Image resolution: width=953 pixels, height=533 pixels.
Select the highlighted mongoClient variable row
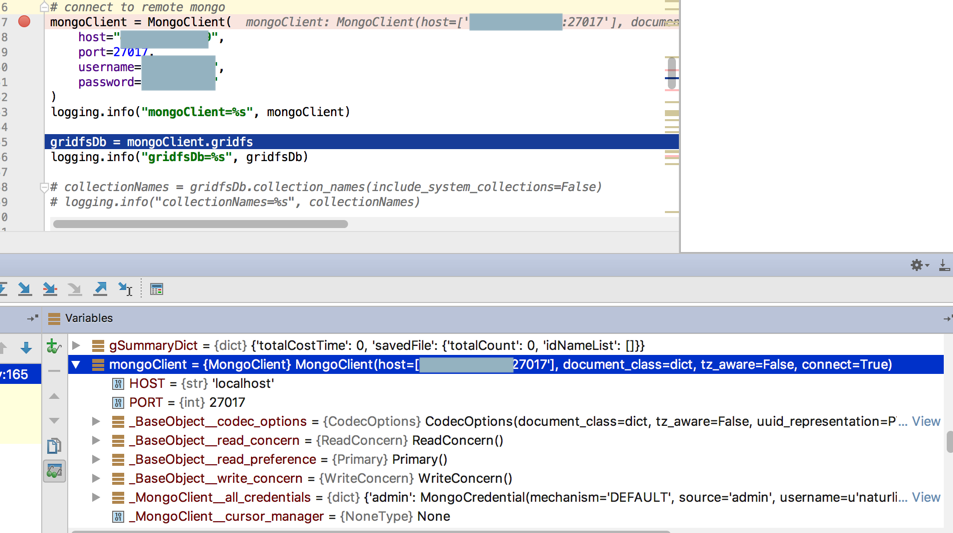[506, 365]
